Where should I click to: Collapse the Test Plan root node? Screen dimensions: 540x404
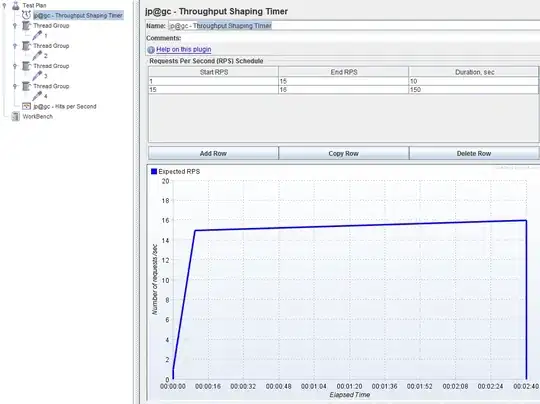(4, 5)
